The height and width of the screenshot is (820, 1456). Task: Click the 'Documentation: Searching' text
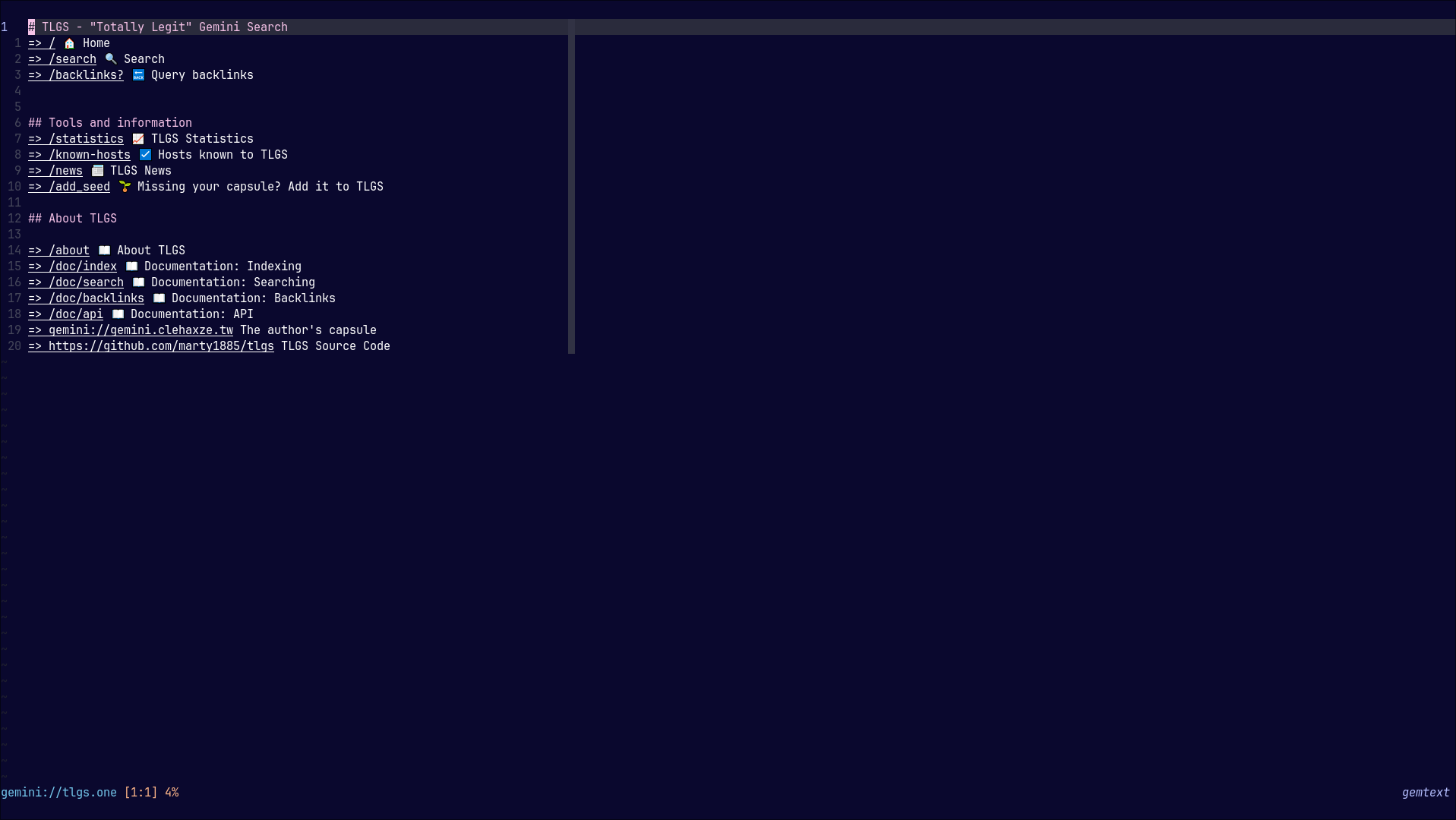click(x=233, y=282)
